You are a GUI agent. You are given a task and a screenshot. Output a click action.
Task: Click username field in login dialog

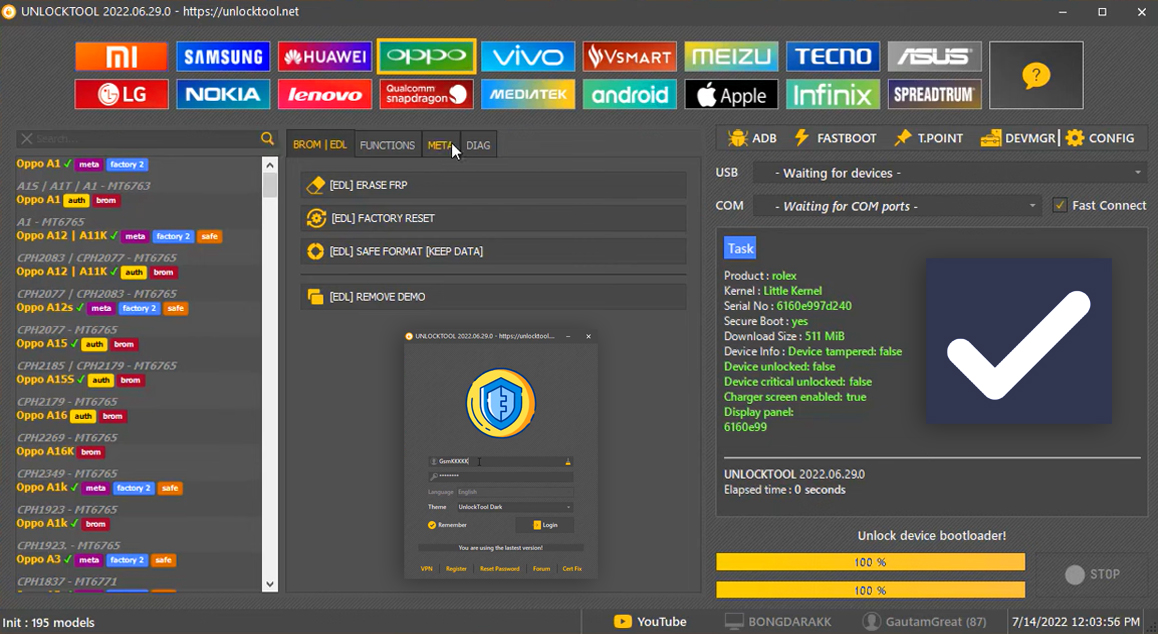pyautogui.click(x=501, y=461)
